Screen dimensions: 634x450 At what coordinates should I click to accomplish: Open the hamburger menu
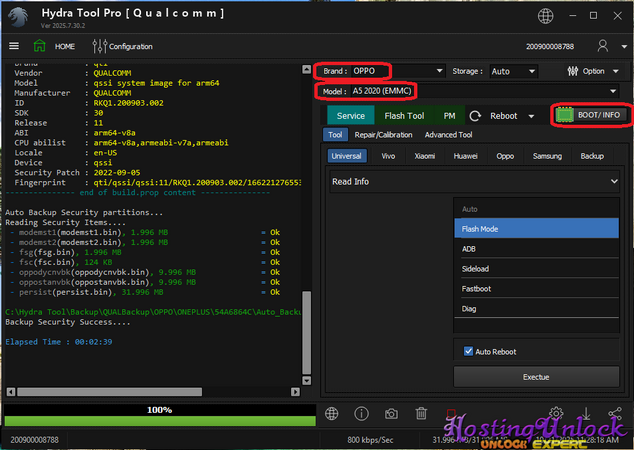[x=14, y=46]
